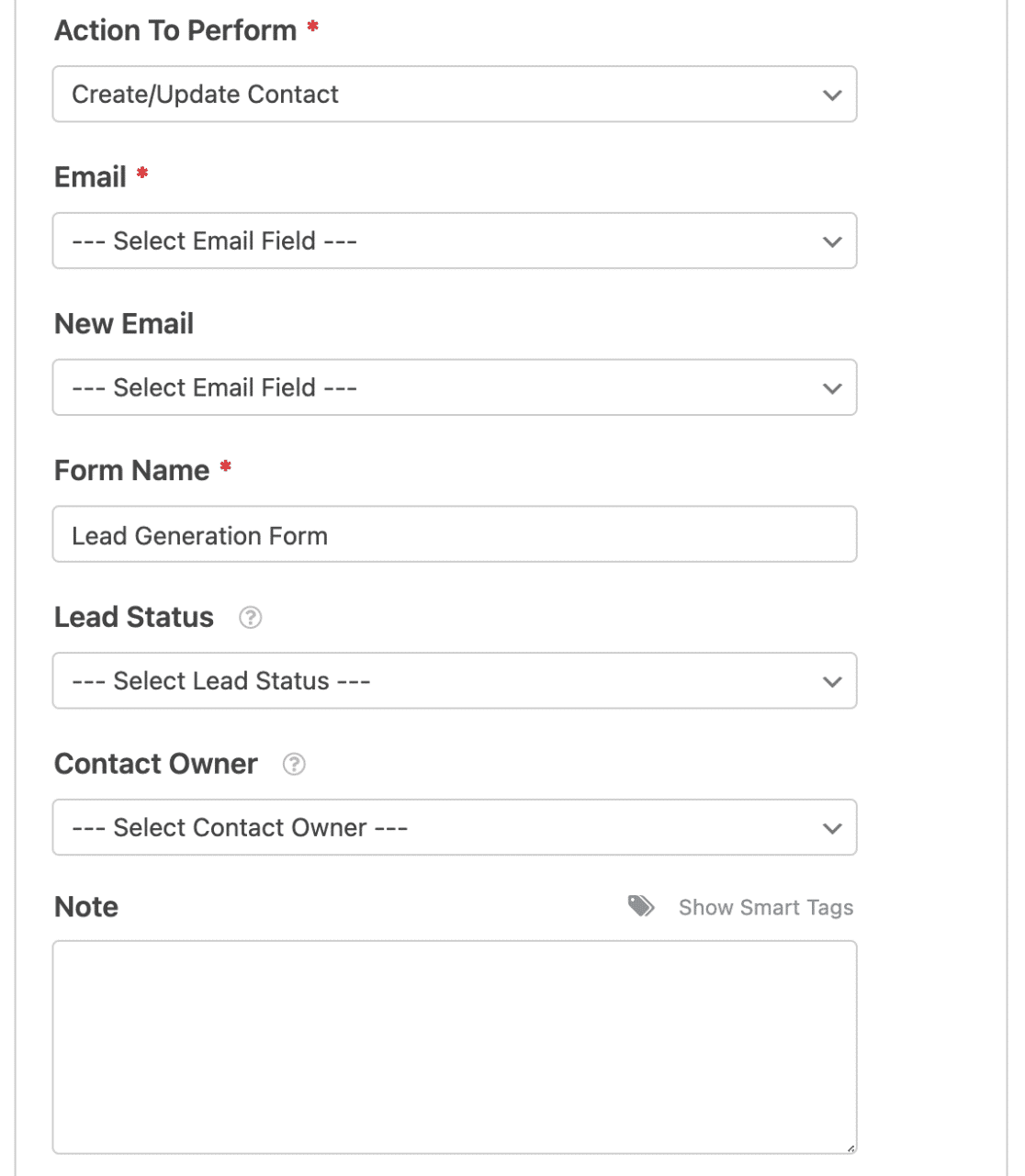The width and height of the screenshot is (1025, 1176).
Task: Click the Note field label
Action: pyautogui.click(x=86, y=907)
